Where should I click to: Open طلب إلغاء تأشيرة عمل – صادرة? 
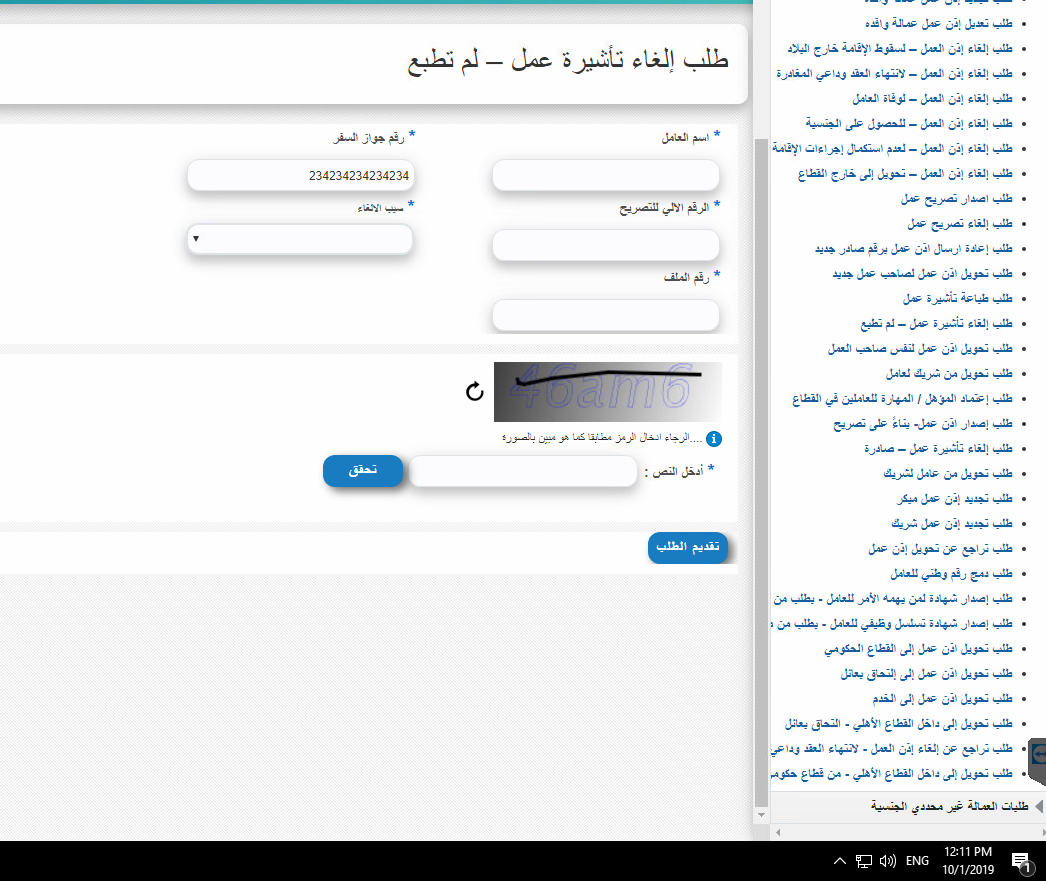pyautogui.click(x=939, y=449)
